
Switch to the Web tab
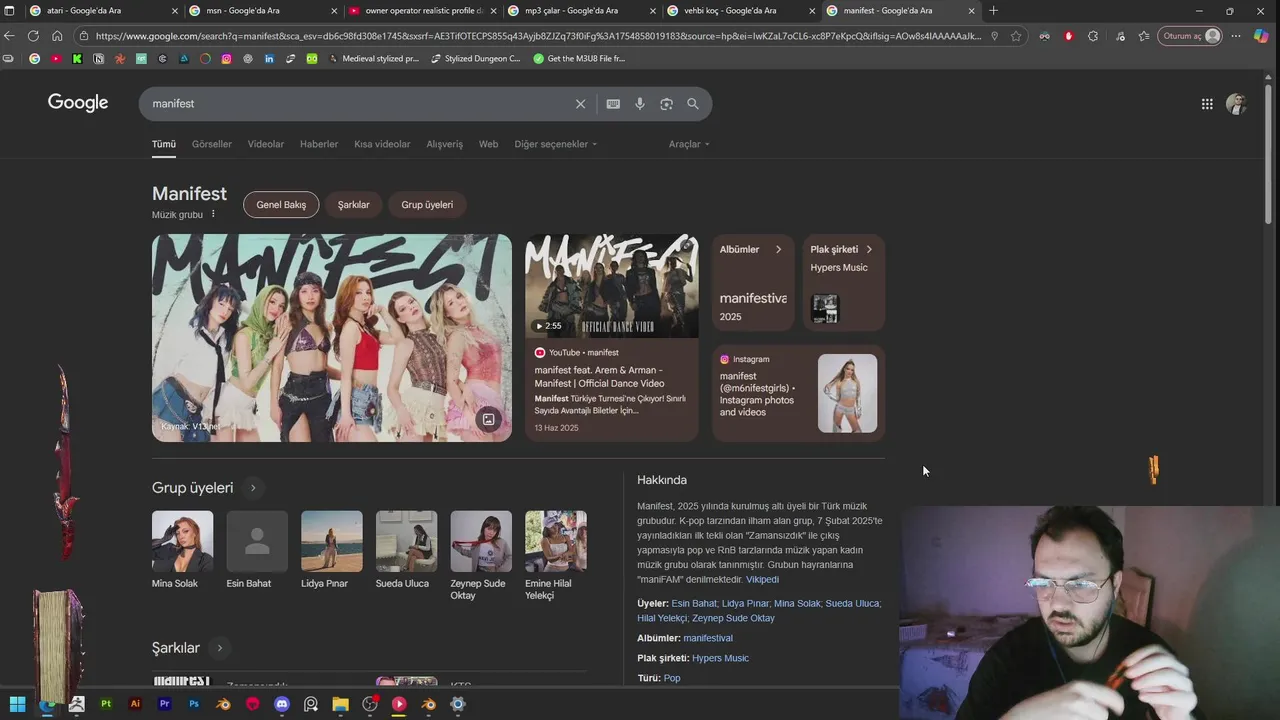point(488,144)
